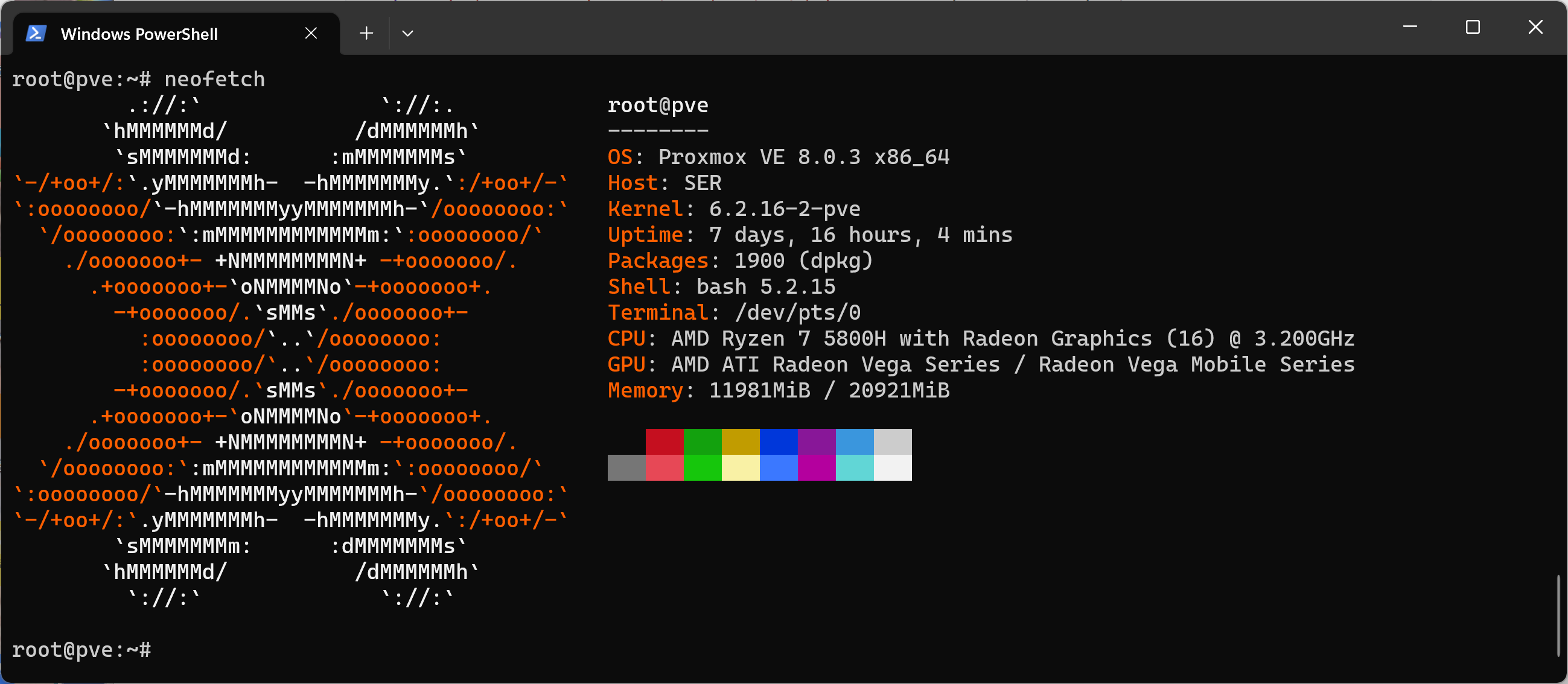
Task: Click the Memory usage value text
Action: [829, 391]
